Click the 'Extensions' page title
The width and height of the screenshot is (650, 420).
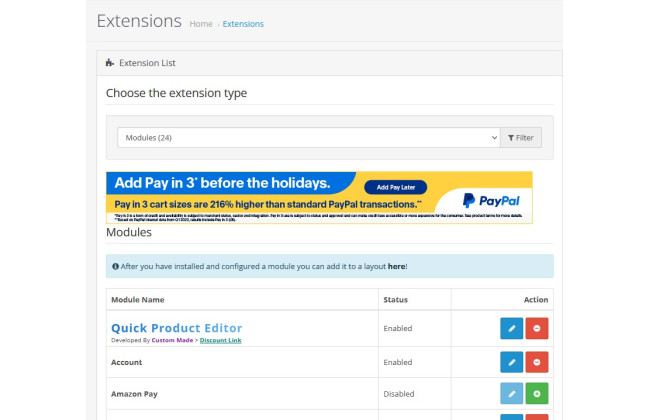point(139,21)
